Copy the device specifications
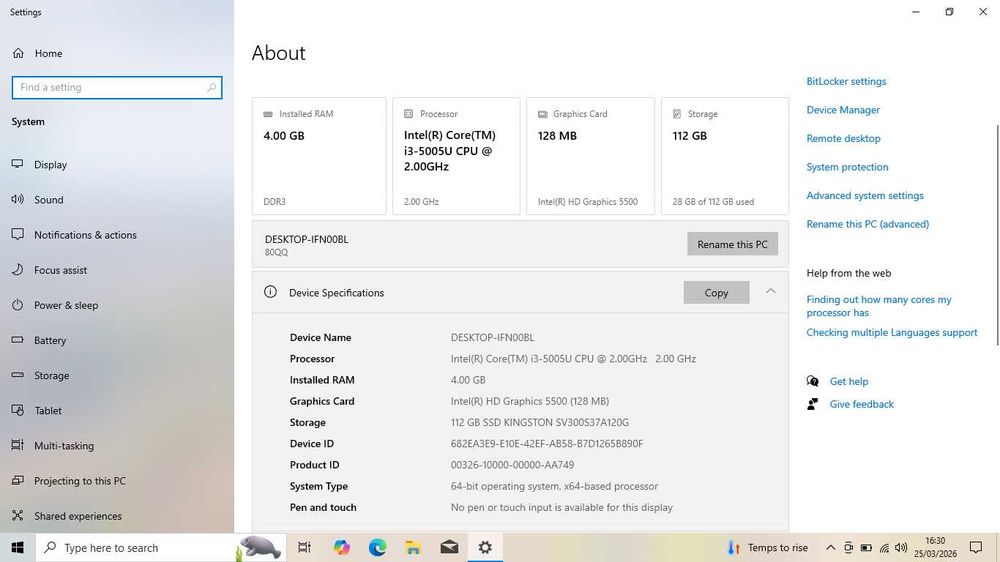 click(716, 293)
